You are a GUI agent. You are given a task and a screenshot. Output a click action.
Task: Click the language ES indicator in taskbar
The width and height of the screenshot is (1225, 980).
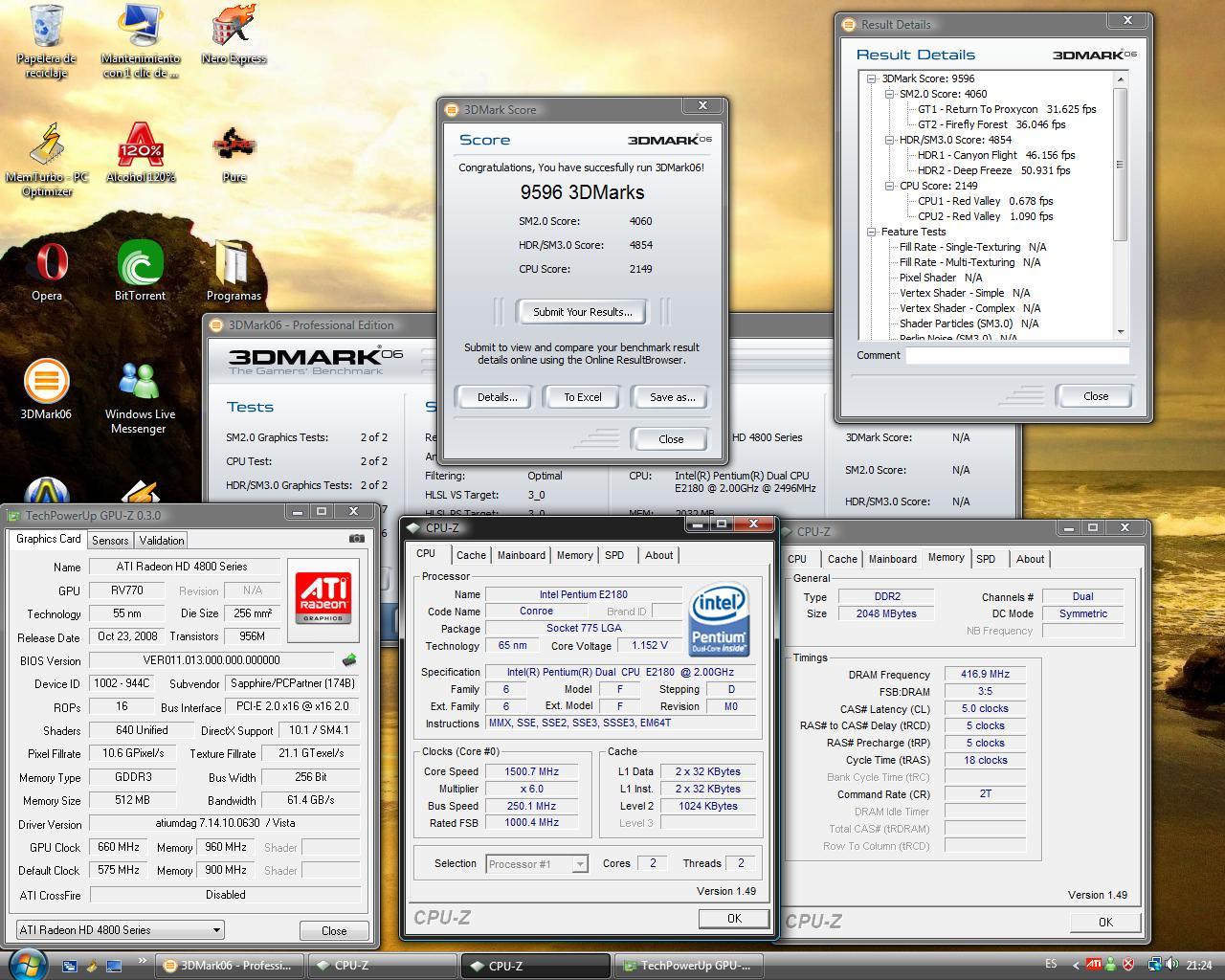pyautogui.click(x=1052, y=965)
